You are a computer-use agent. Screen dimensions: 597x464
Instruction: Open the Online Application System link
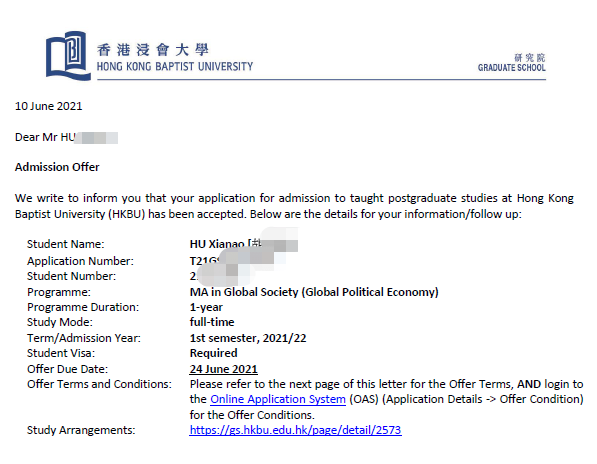[278, 399]
